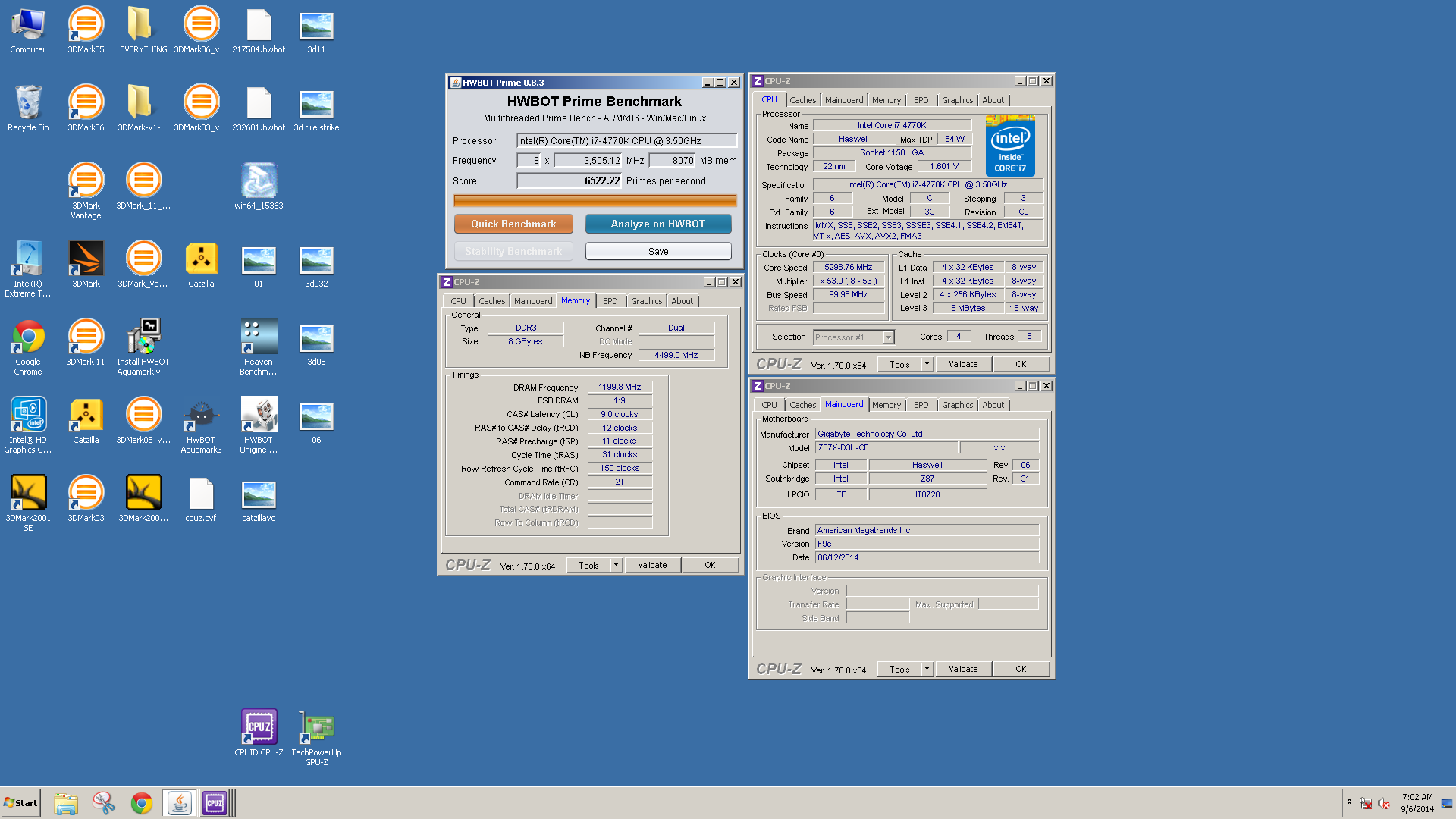
Task: Launch the 3DMark2001 SE shortcut
Action: pos(28,504)
